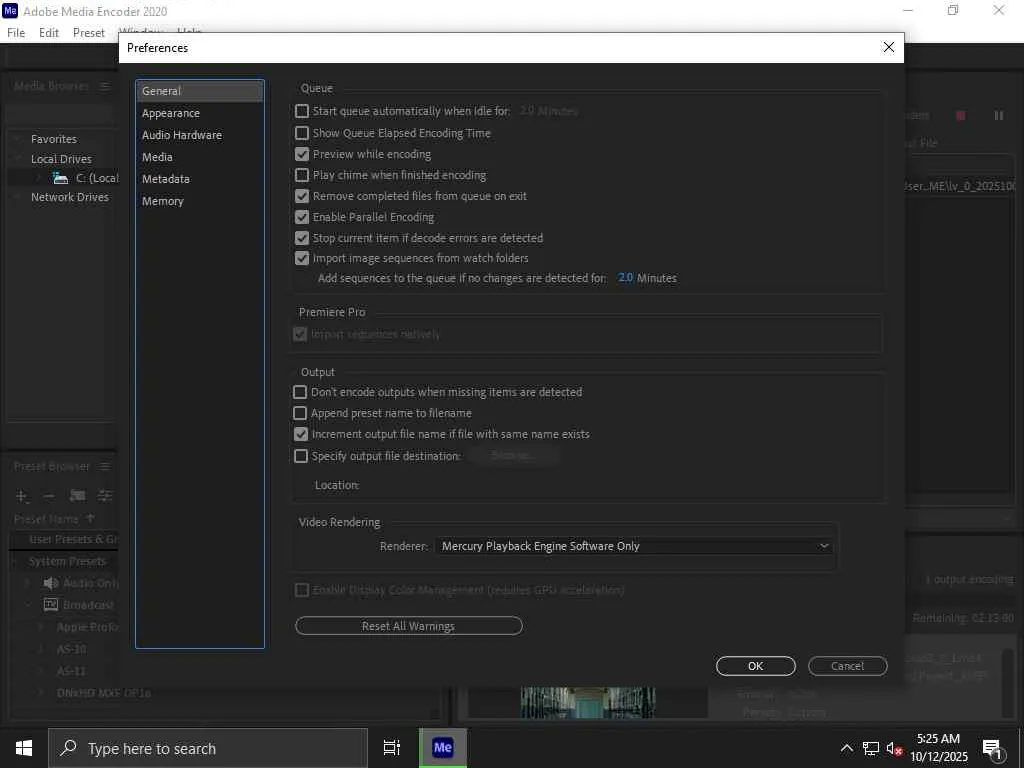Select the AS-10 preset row
This screenshot has height=768, width=1024.
(x=71, y=649)
